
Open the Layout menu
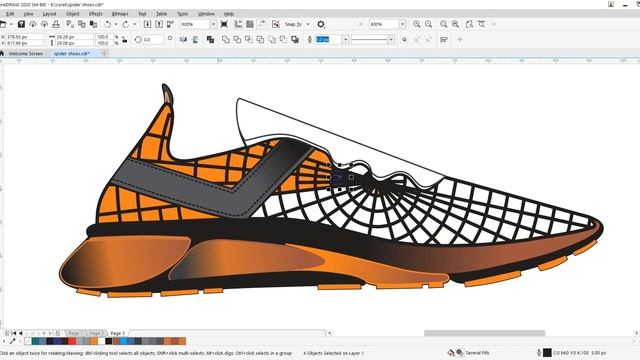point(49,14)
